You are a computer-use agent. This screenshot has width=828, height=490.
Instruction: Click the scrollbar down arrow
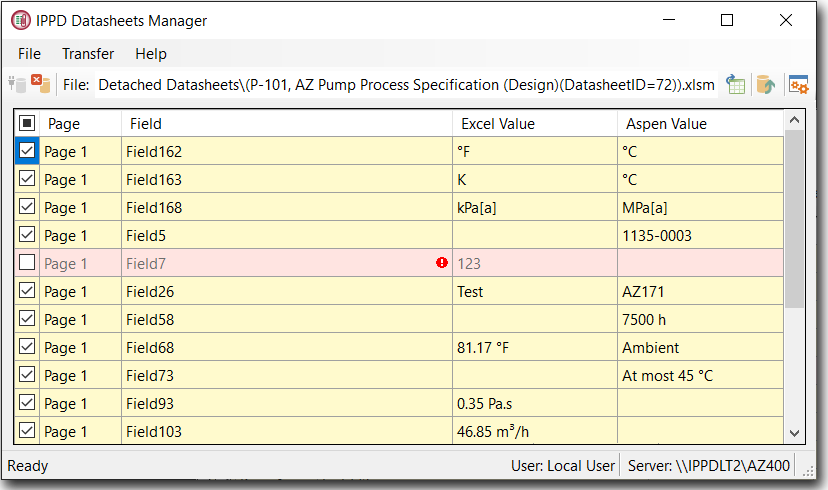795,433
